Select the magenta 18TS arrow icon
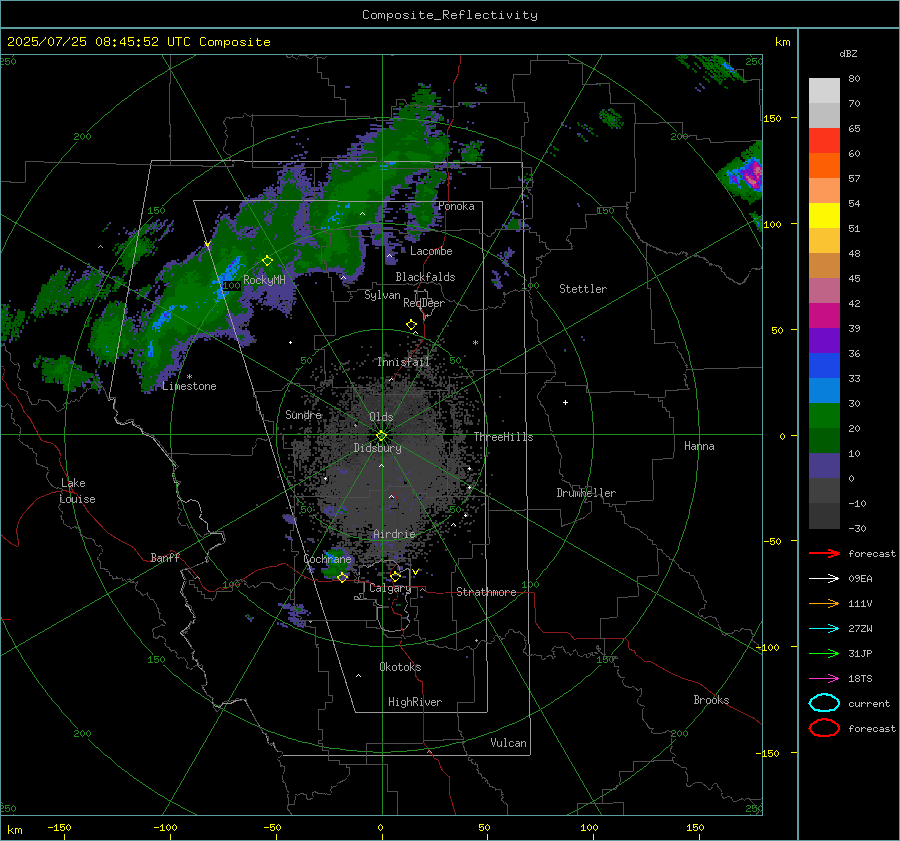900x841 pixels. point(824,679)
